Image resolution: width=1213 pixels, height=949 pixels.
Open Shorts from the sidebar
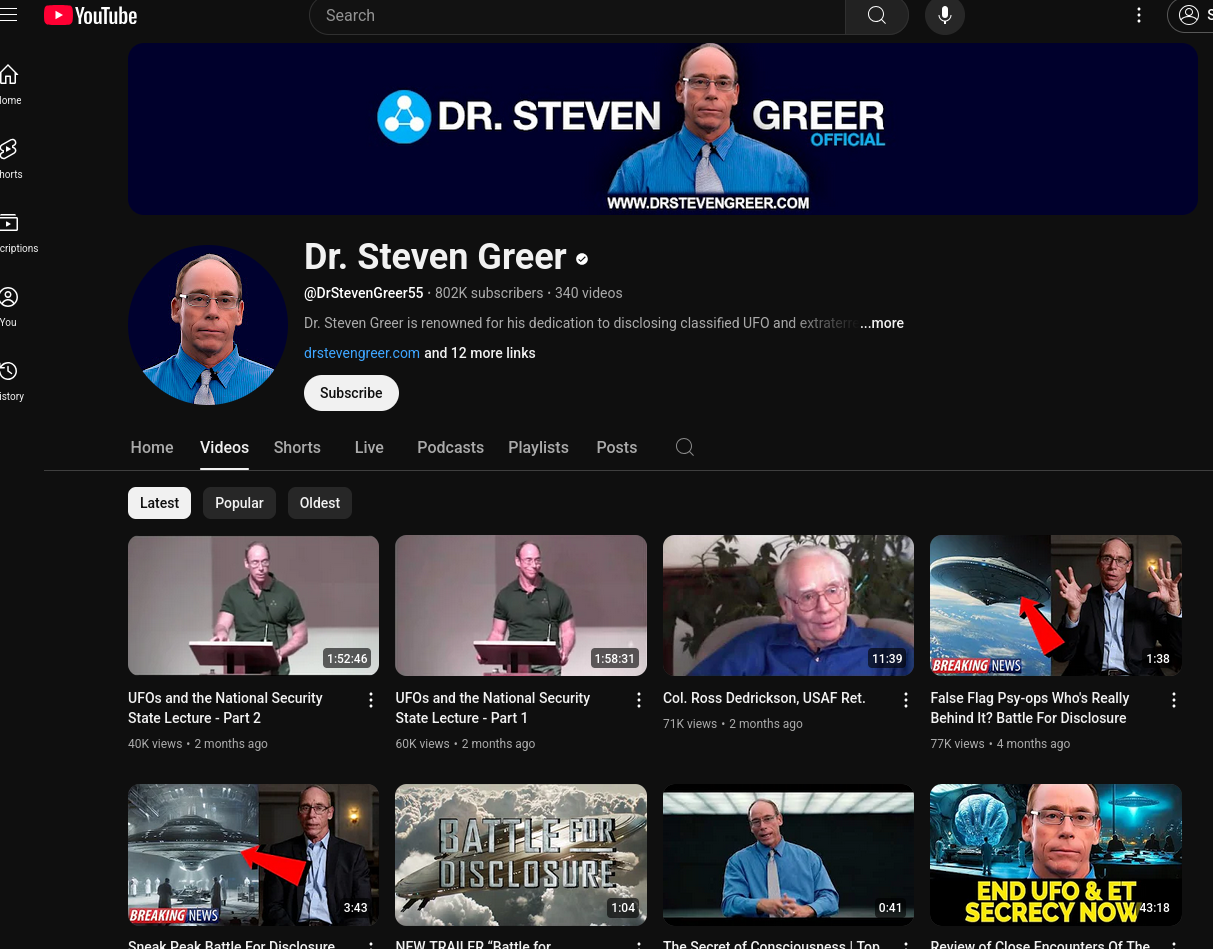pyautogui.click(x=8, y=159)
